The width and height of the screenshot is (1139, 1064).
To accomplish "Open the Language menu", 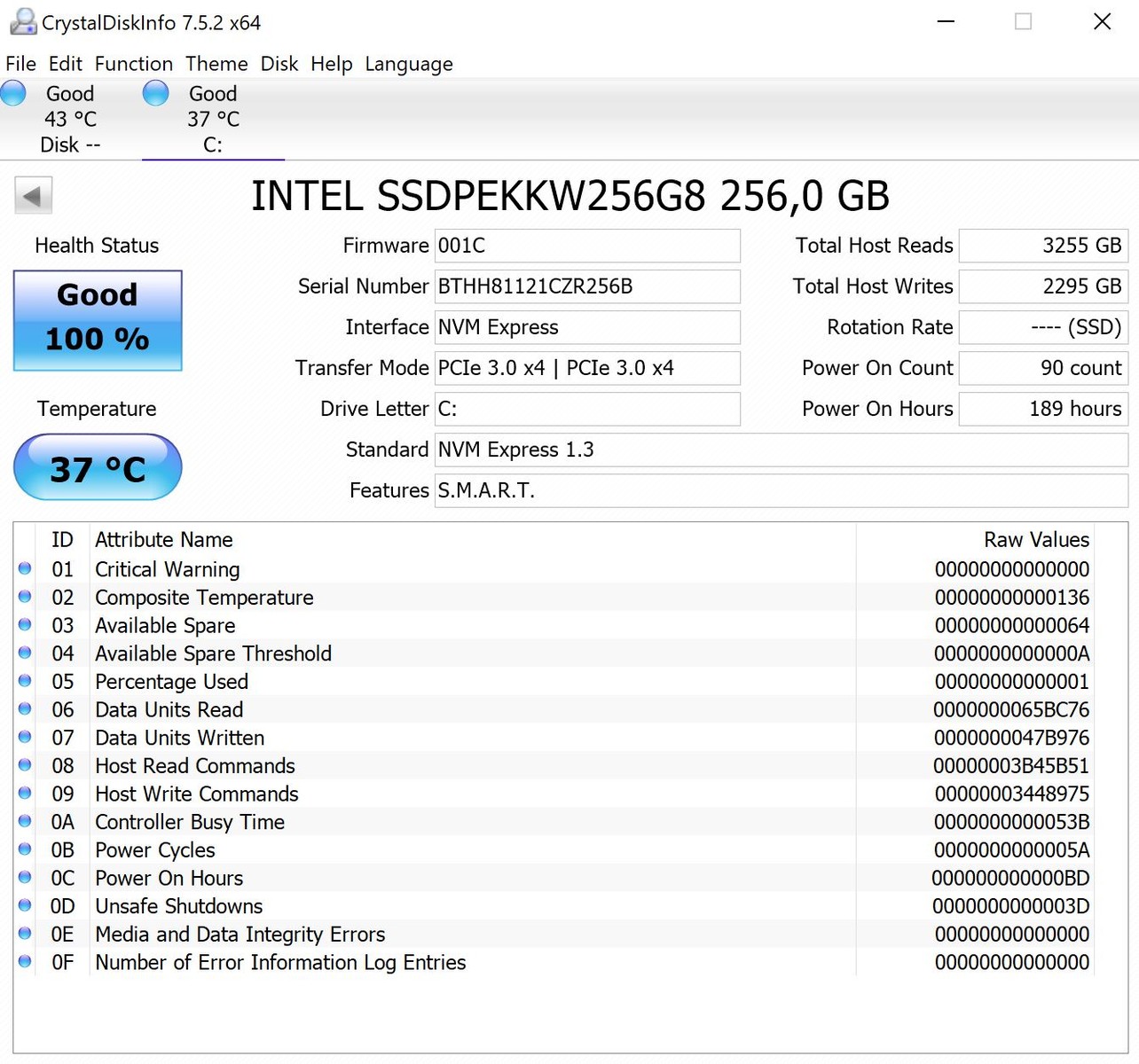I will (409, 64).
